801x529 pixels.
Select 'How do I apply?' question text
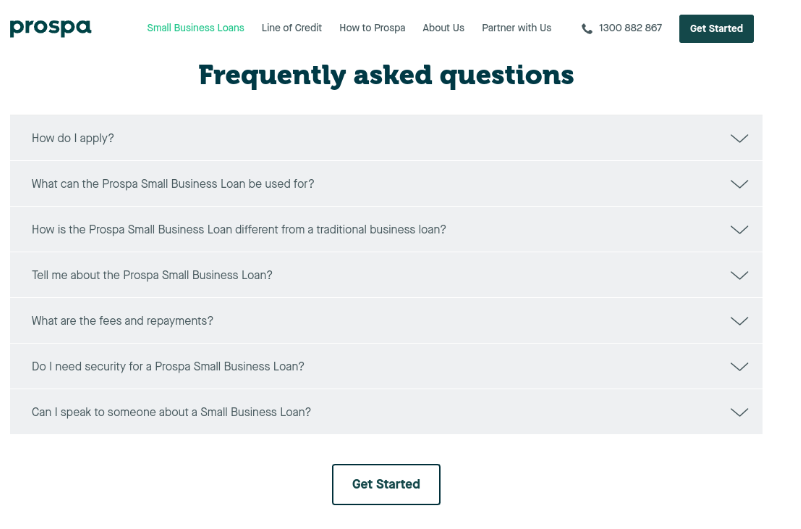[73, 138]
